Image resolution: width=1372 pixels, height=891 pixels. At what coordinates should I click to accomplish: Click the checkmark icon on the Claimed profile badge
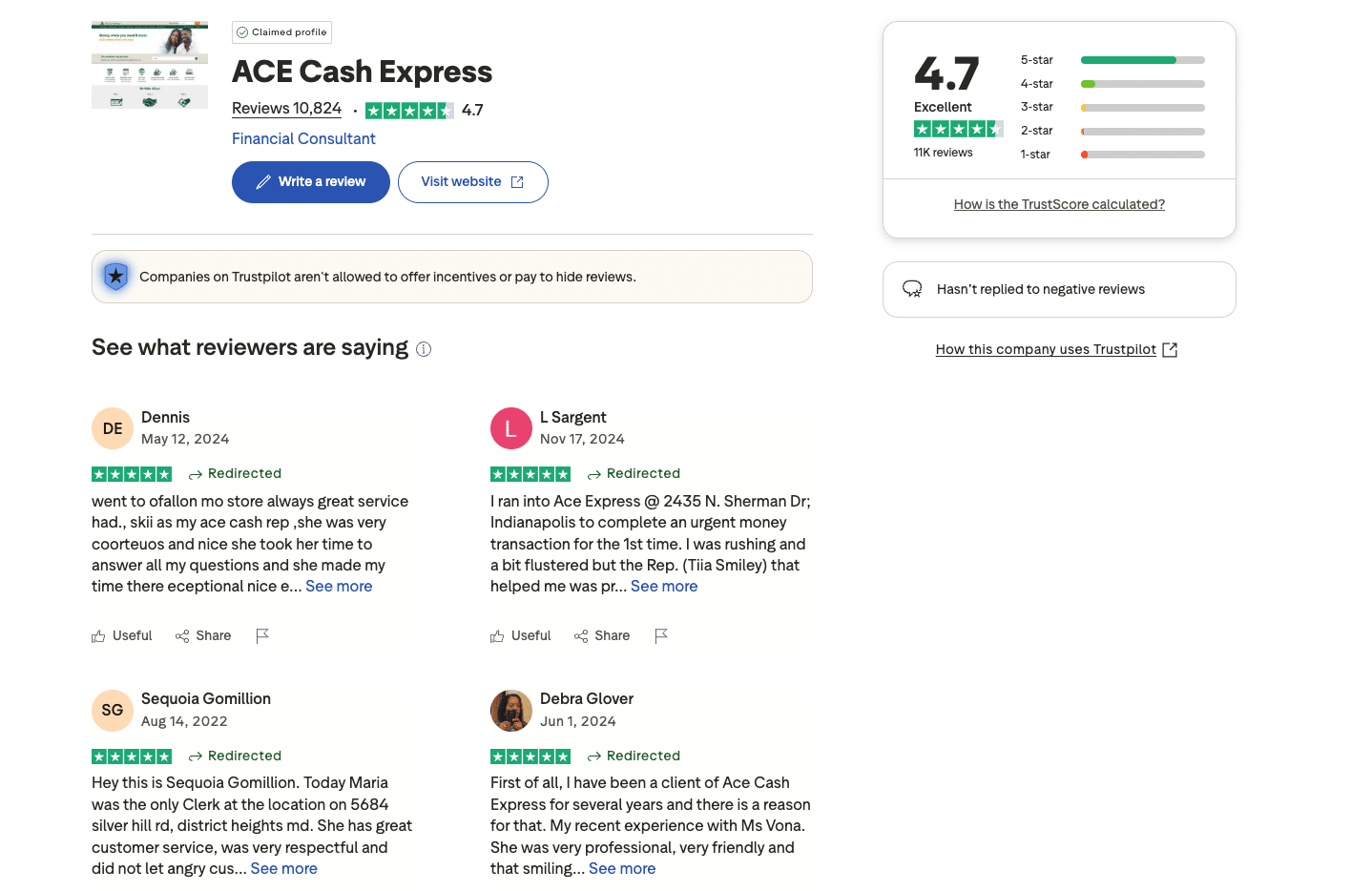click(244, 31)
